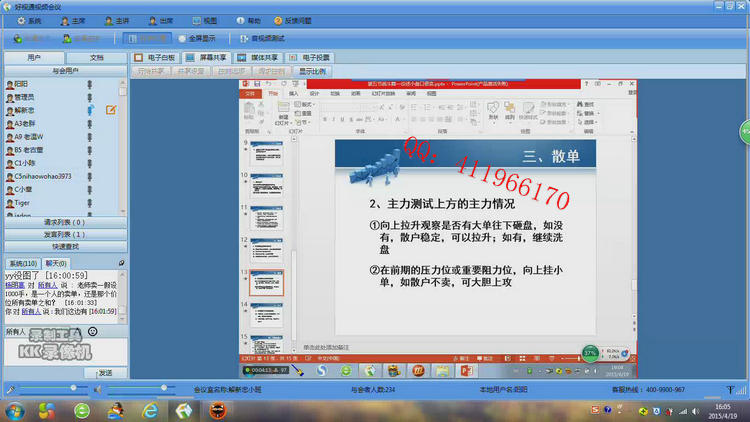Select slide 14 thumbnail in shared PowerPoint

(x=266, y=314)
